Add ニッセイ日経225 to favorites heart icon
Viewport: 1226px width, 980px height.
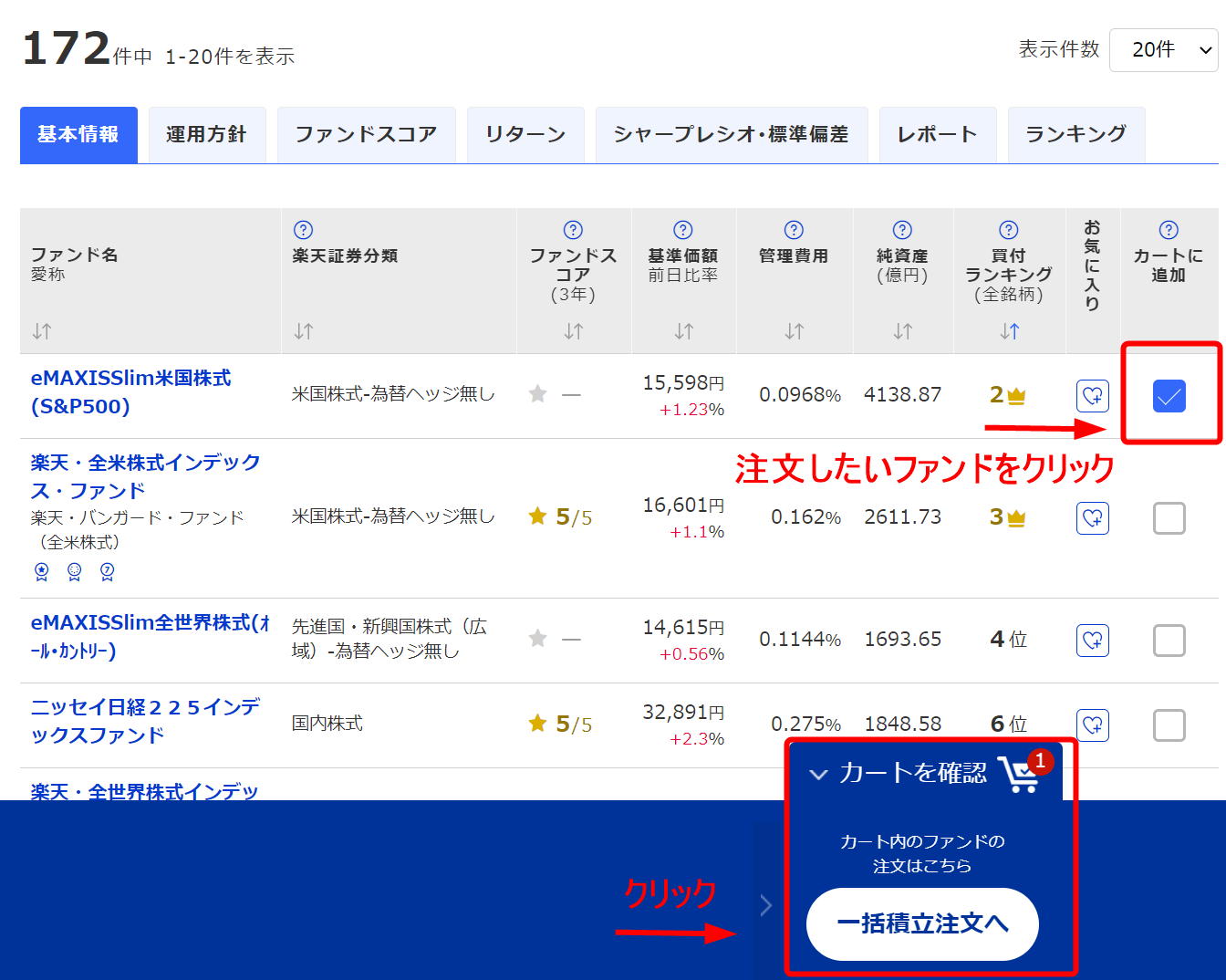click(1093, 725)
